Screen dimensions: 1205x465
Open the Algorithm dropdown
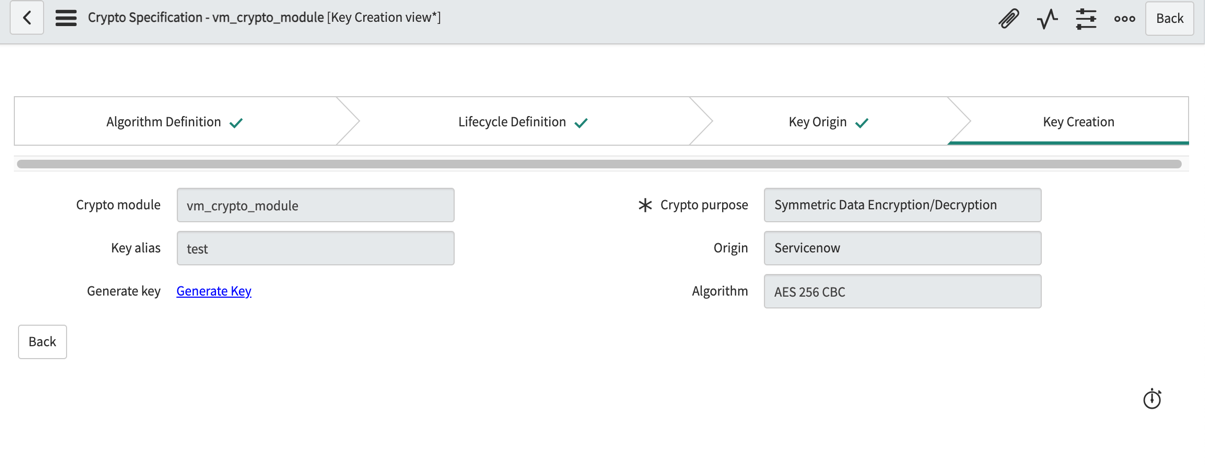[902, 292]
